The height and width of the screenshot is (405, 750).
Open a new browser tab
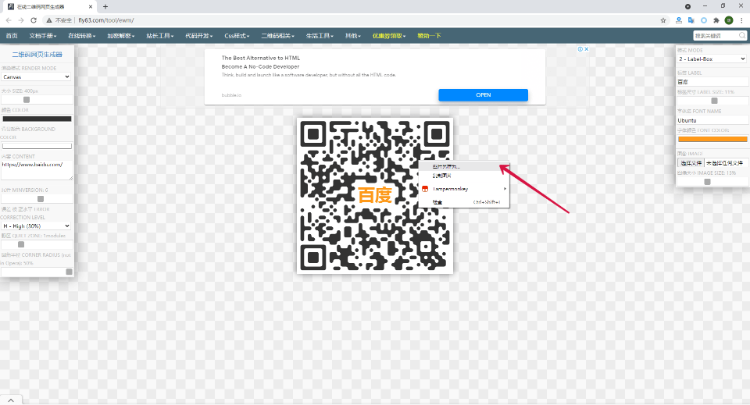105,7
